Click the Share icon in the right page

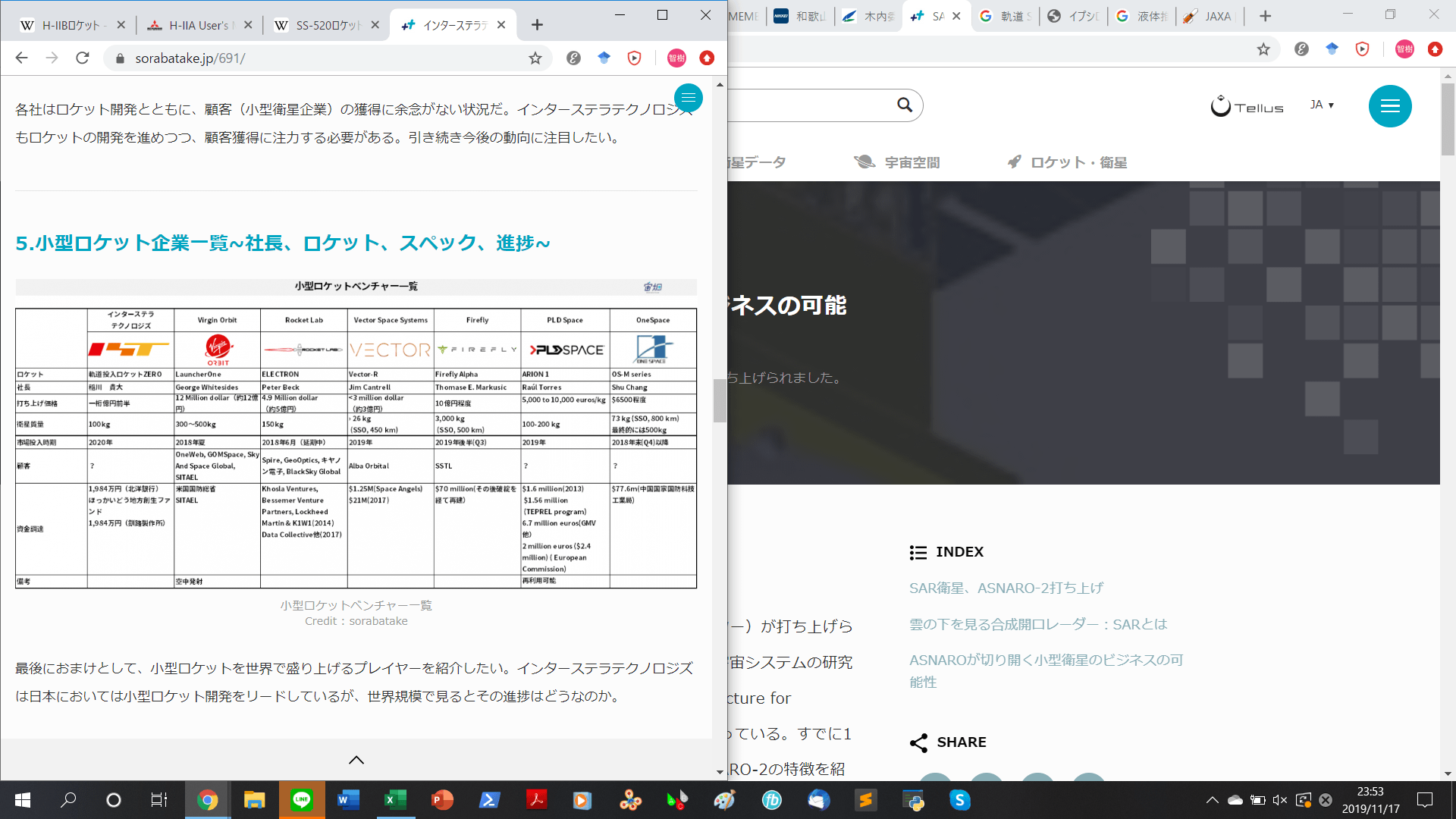pyautogui.click(x=918, y=742)
